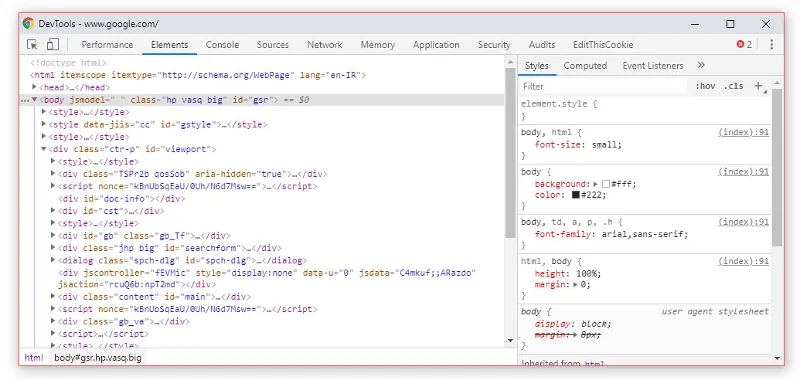Click inside the styles Filter field
This screenshot has height=380, width=800.
click(x=604, y=86)
